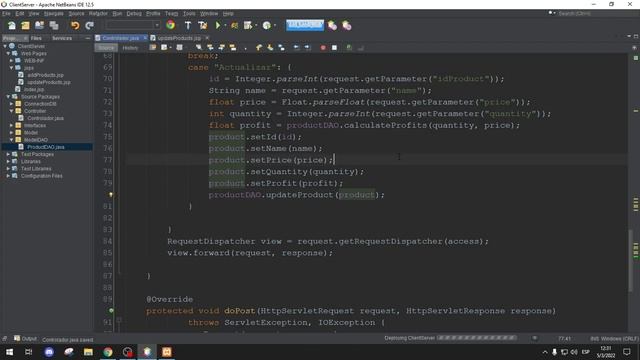640x360 pixels.
Task: Close the Controlador.java tab
Action: (x=145, y=38)
